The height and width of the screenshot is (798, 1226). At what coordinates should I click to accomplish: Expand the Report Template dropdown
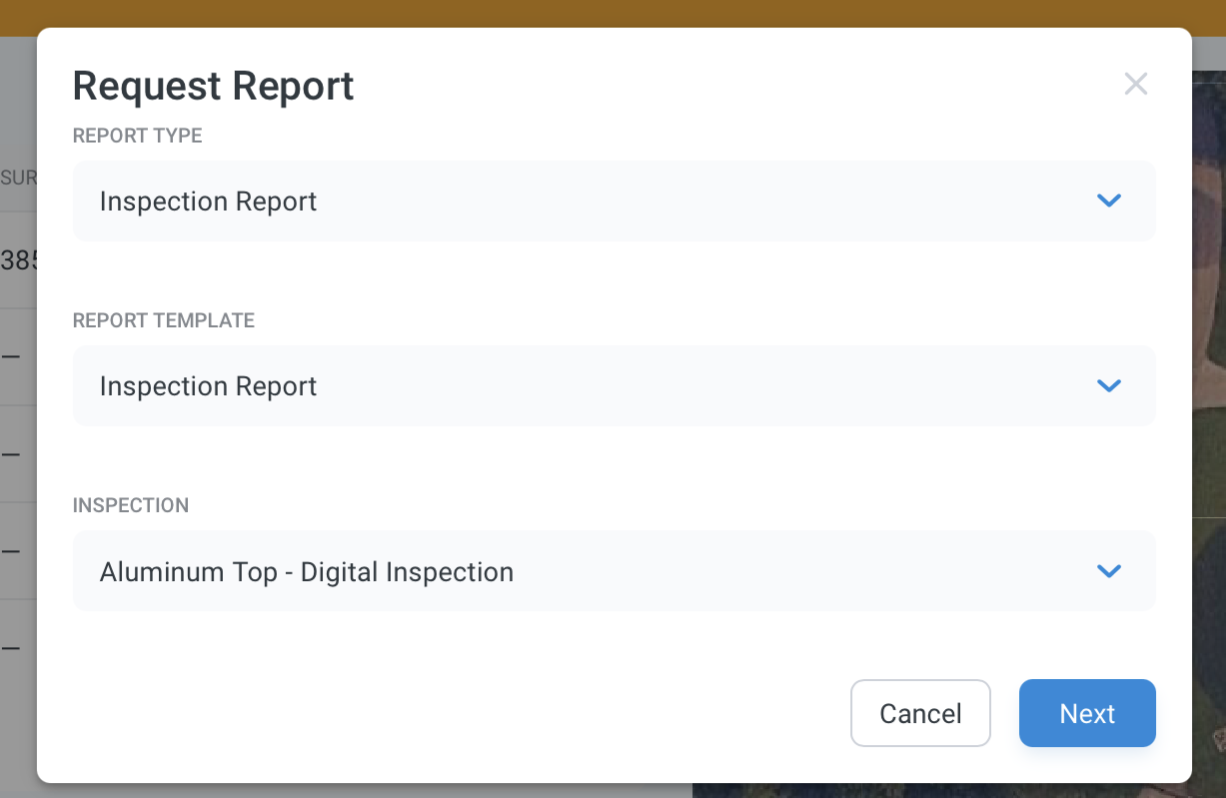point(613,386)
